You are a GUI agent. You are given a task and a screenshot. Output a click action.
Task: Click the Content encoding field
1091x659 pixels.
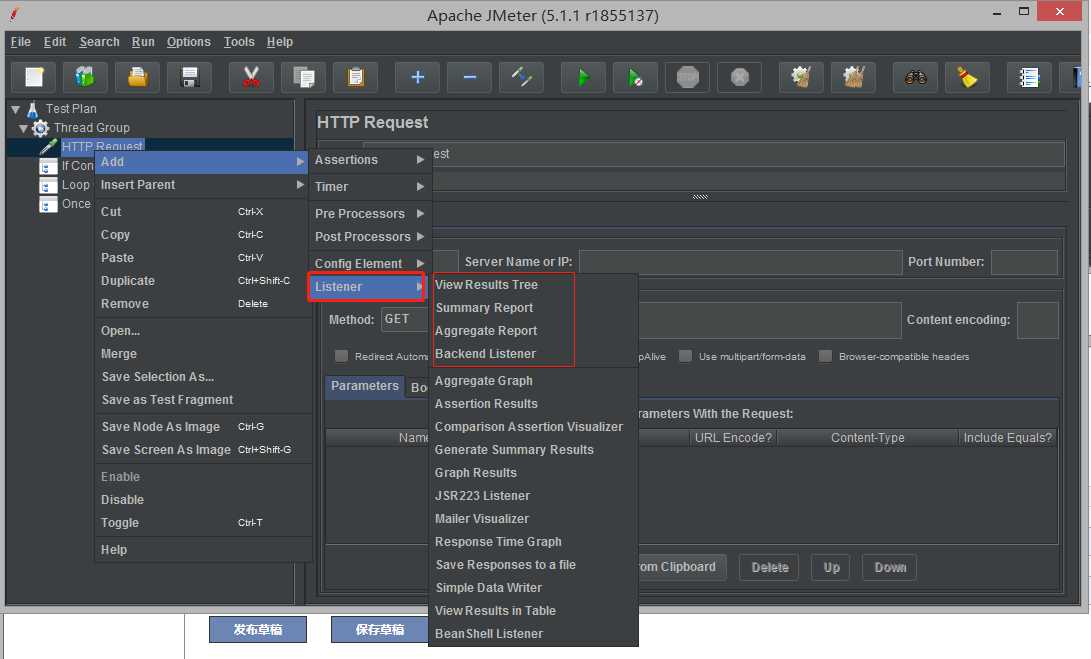[1037, 320]
